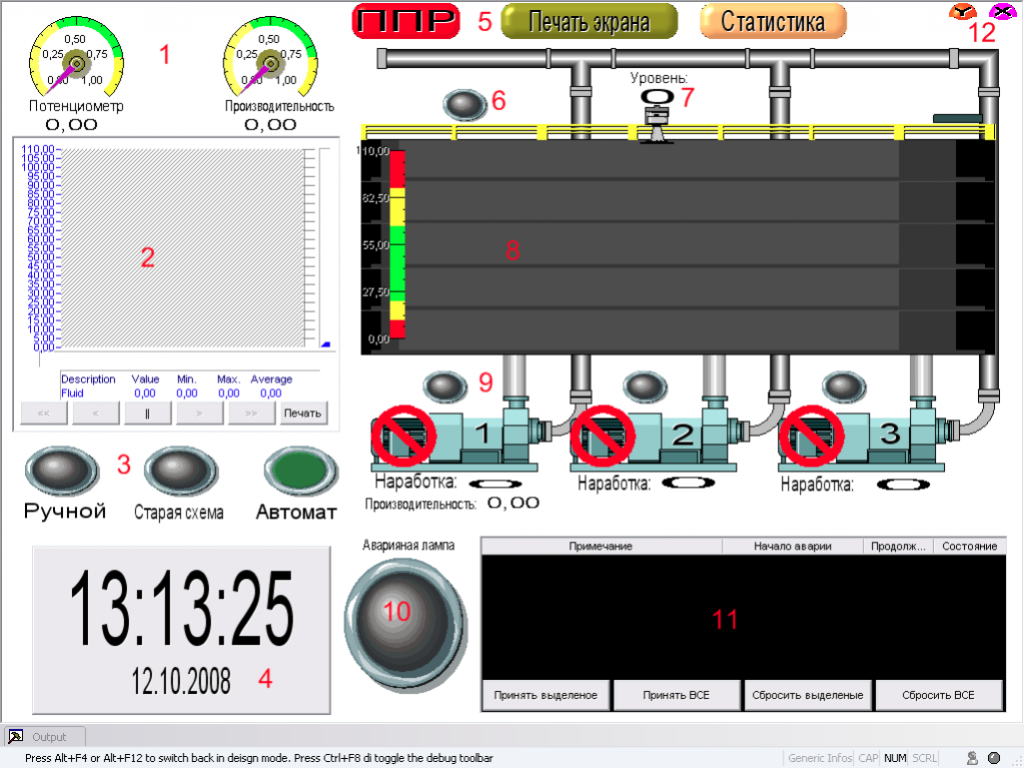Screen dimensions: 1024x768
Task: Click the Начало аварии column header
Action: [x=792, y=546]
